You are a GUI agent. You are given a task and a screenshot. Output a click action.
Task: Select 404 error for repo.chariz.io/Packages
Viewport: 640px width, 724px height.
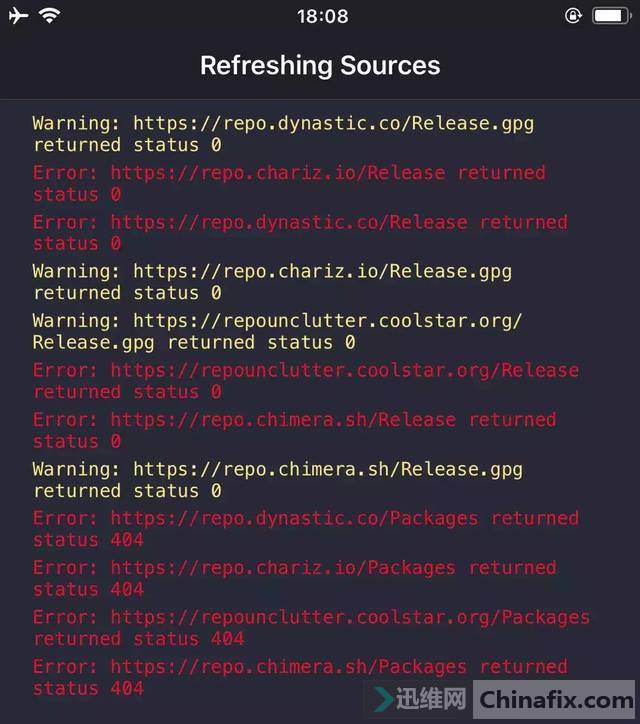pyautogui.click(x=294, y=579)
